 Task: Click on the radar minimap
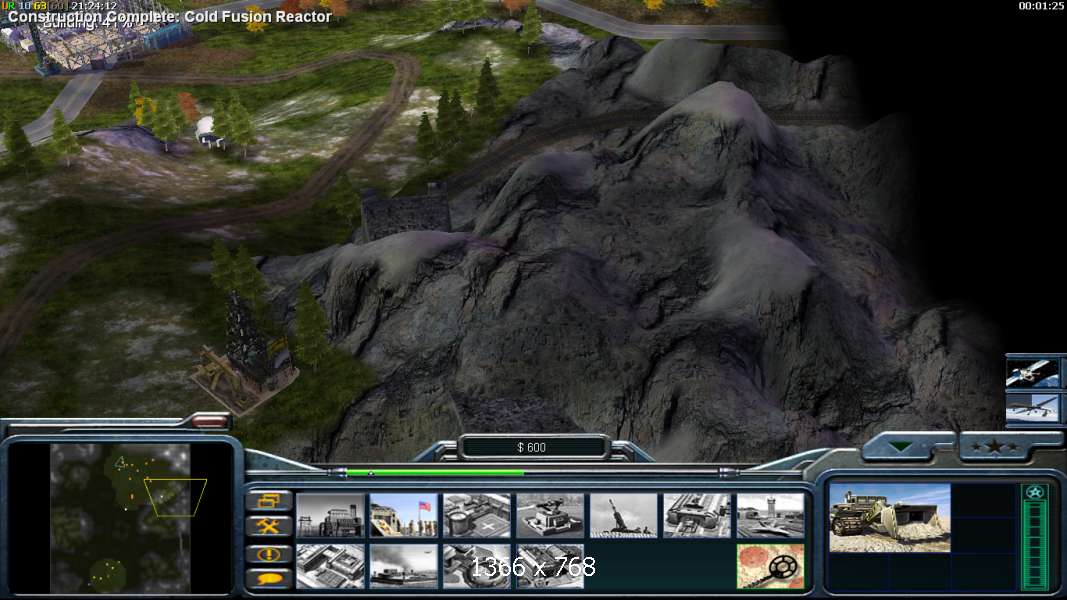click(x=120, y=518)
